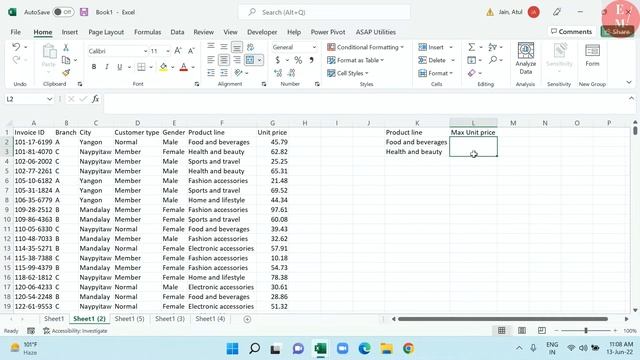Click the Windows Start button in taskbar
This screenshot has height=360, width=640.
233,349
